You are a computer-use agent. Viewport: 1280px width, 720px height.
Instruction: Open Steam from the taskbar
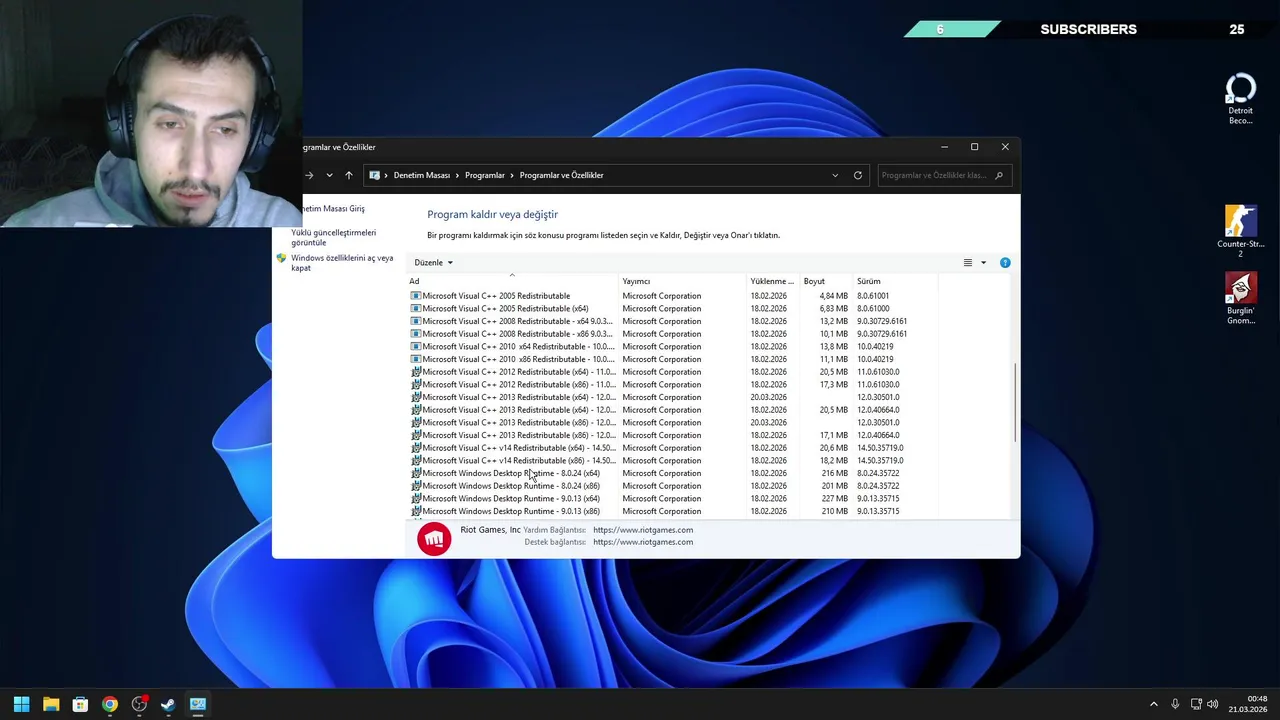168,704
